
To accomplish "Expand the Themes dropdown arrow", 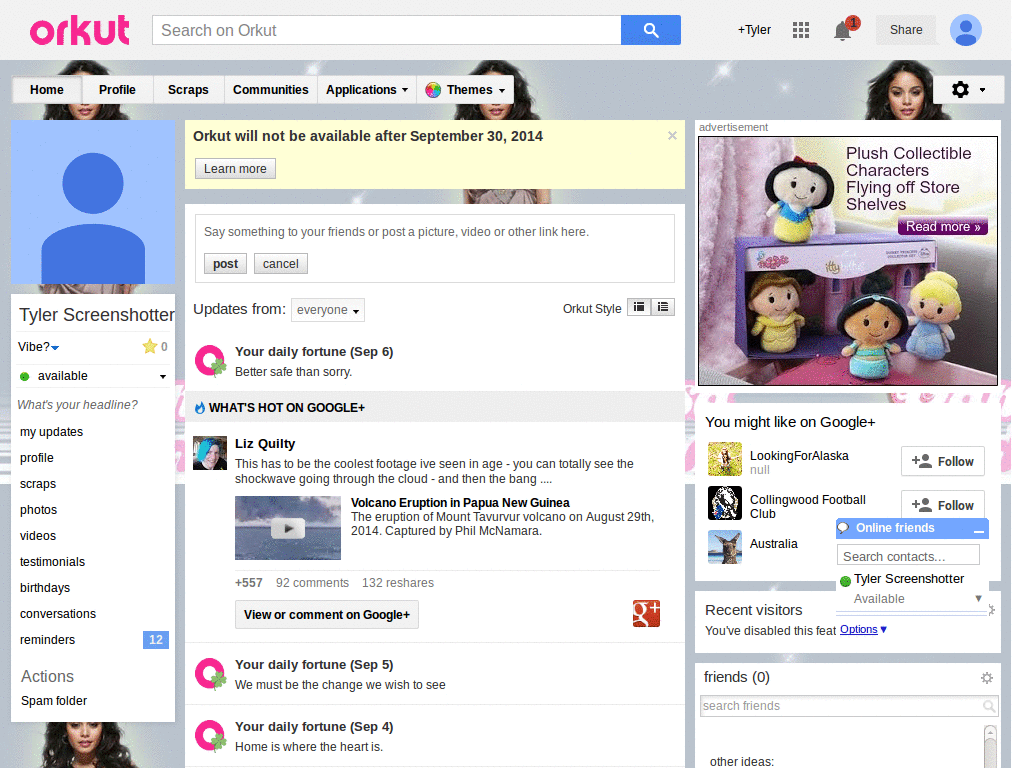I will pos(502,91).
